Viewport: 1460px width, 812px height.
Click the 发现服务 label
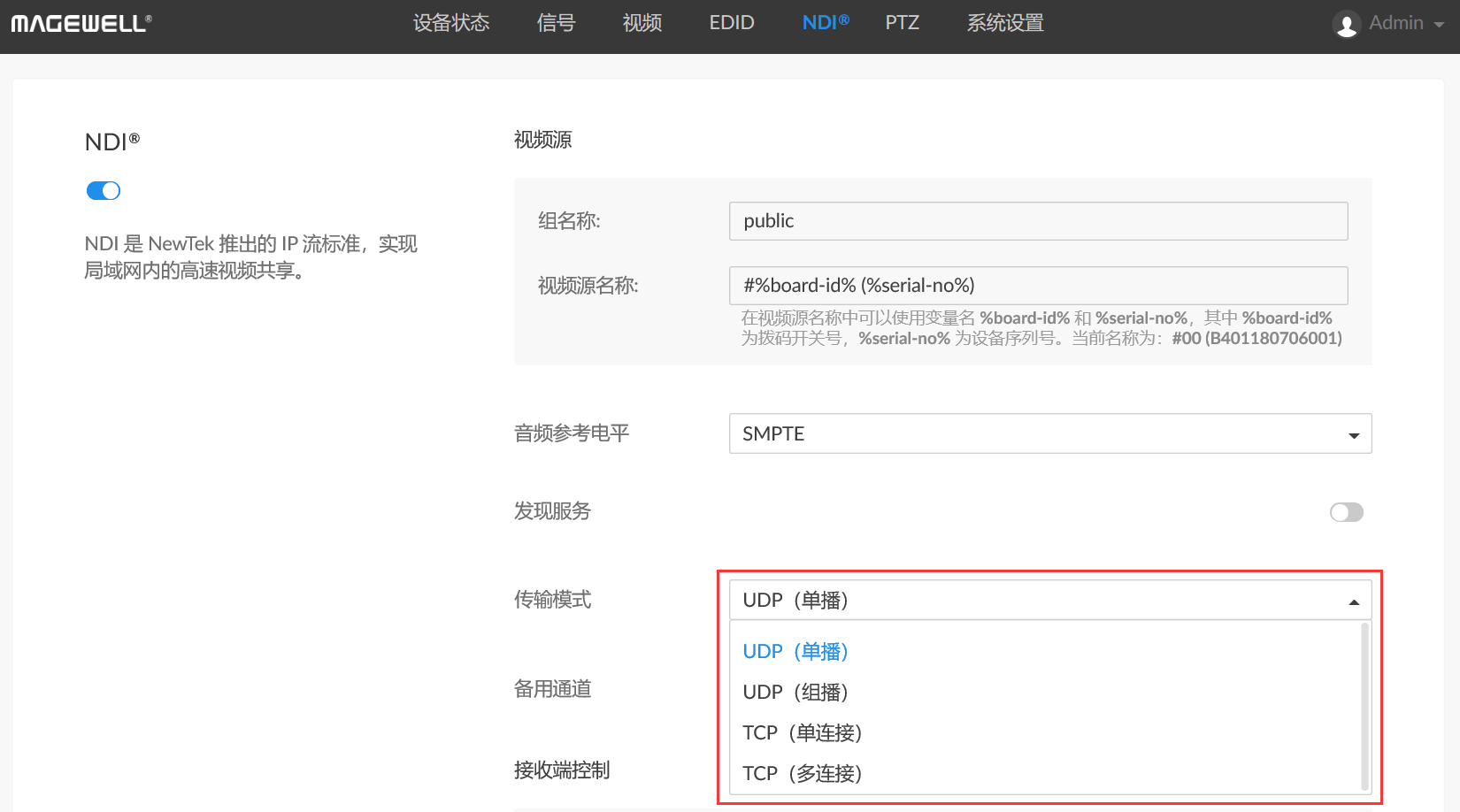pos(553,511)
